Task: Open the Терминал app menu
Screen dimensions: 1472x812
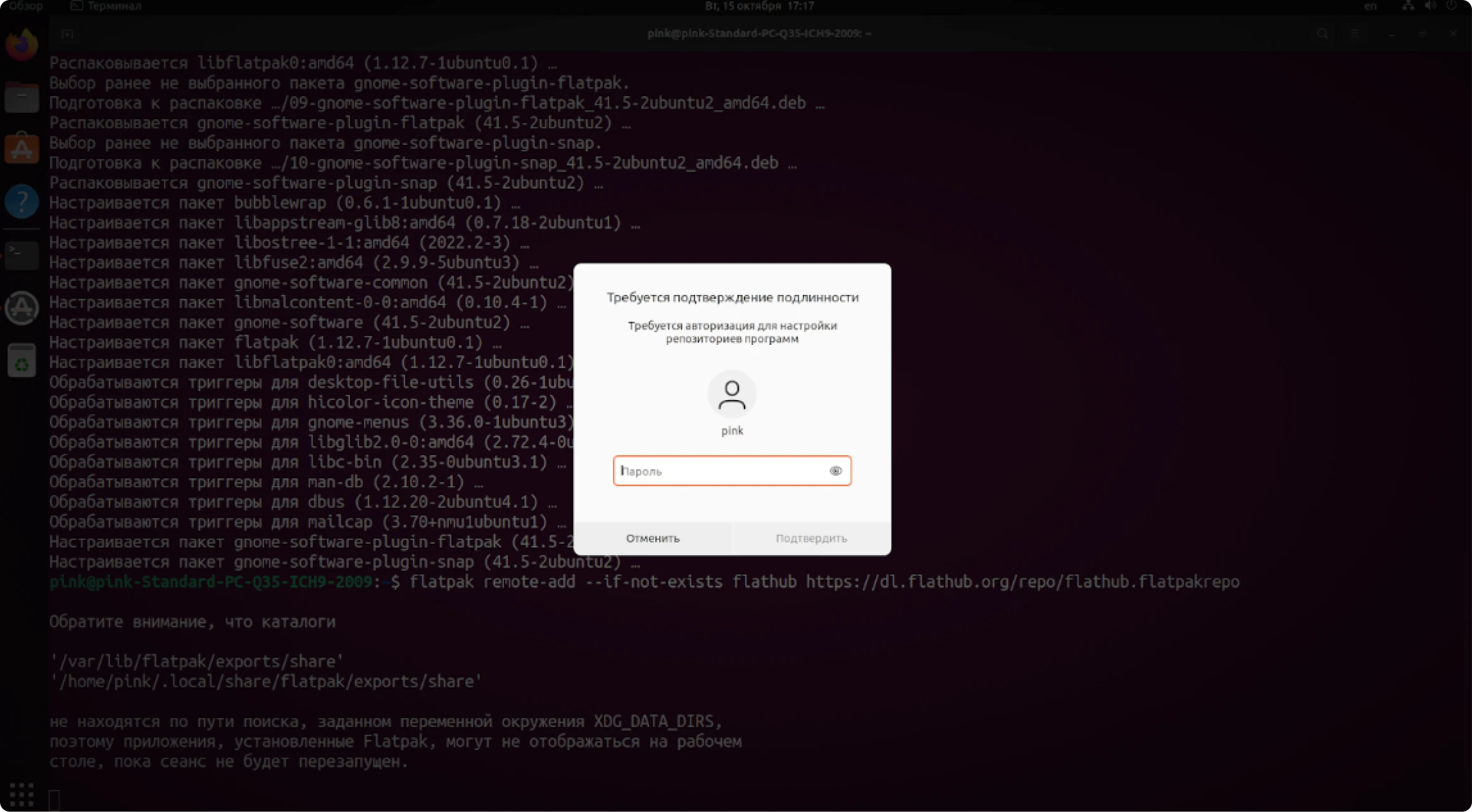Action: click(106, 6)
